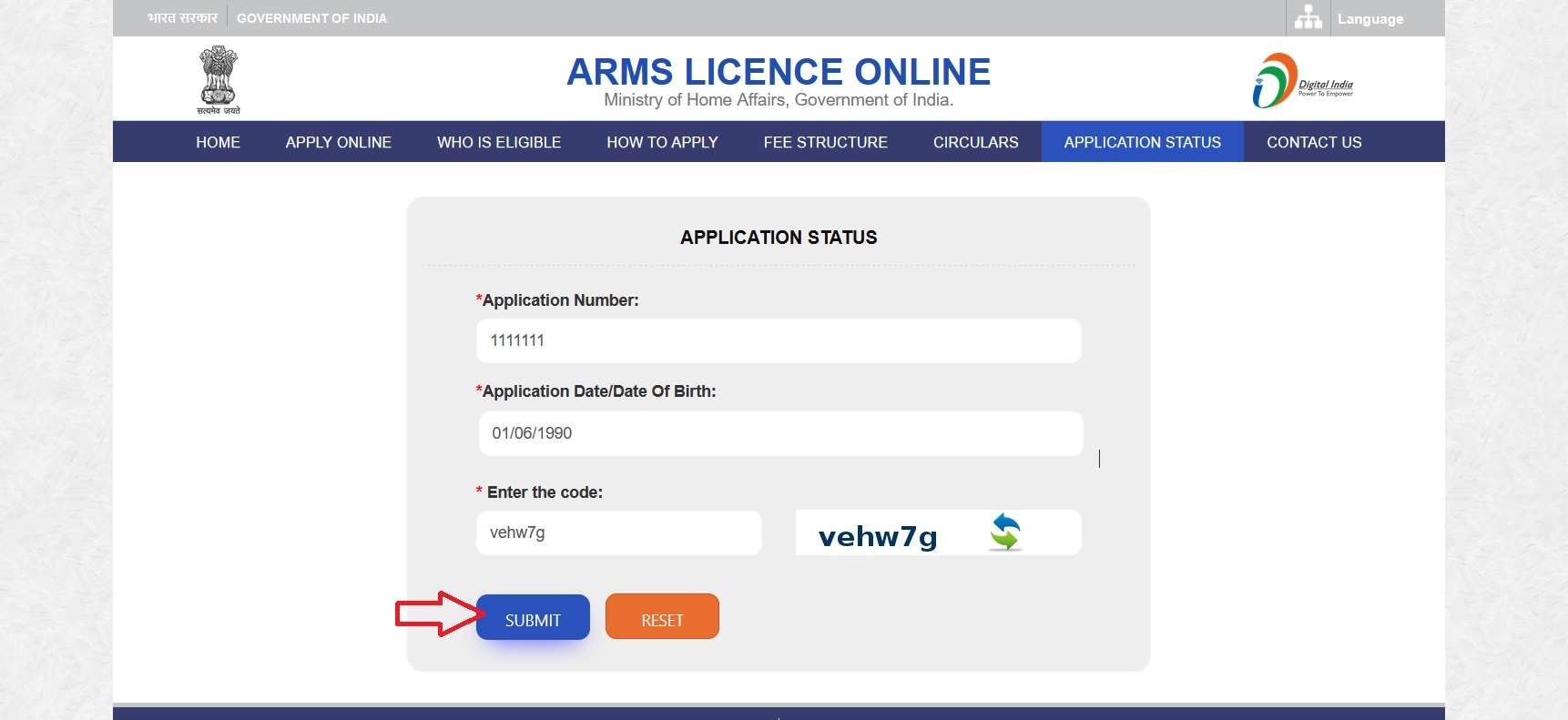Click the Government of India link

coord(311,18)
